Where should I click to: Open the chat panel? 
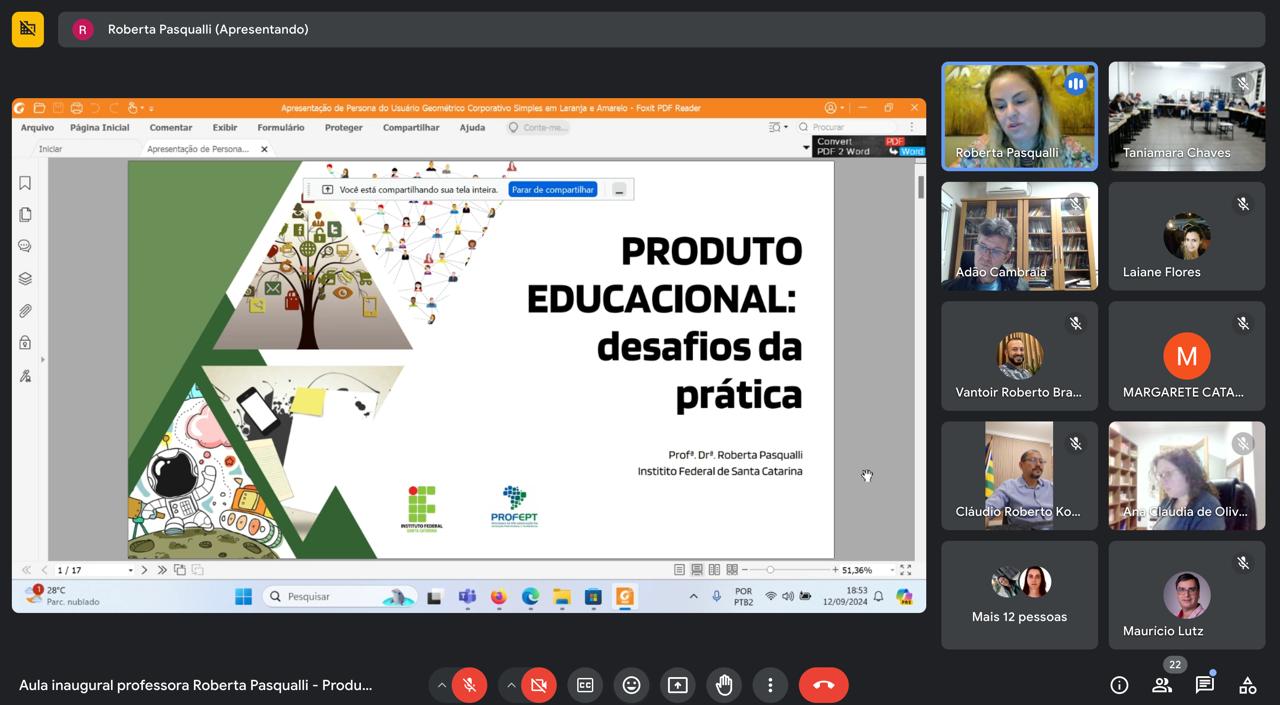tap(1205, 685)
